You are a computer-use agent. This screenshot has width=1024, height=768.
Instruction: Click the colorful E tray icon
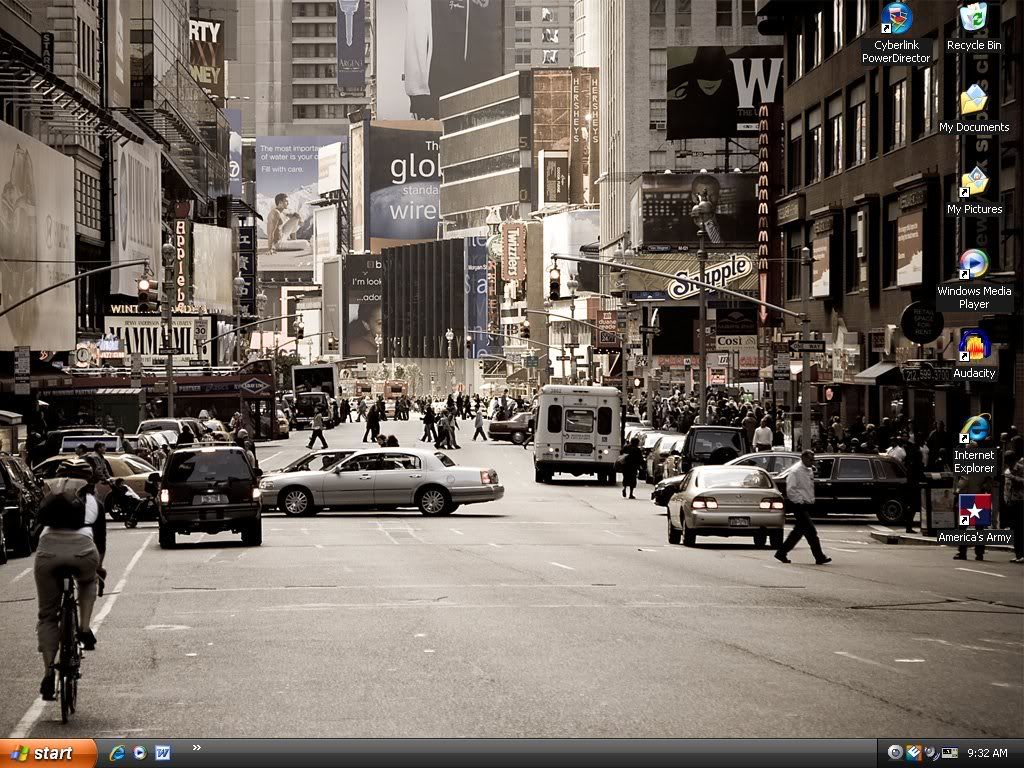[x=914, y=753]
